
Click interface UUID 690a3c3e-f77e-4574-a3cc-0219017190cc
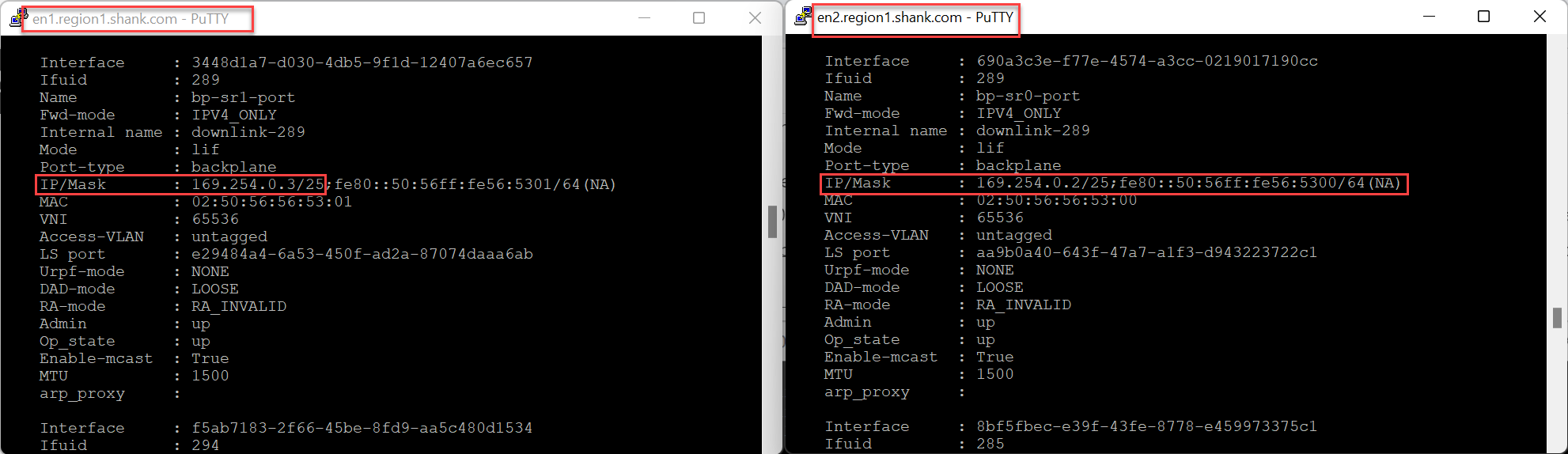click(x=1147, y=61)
